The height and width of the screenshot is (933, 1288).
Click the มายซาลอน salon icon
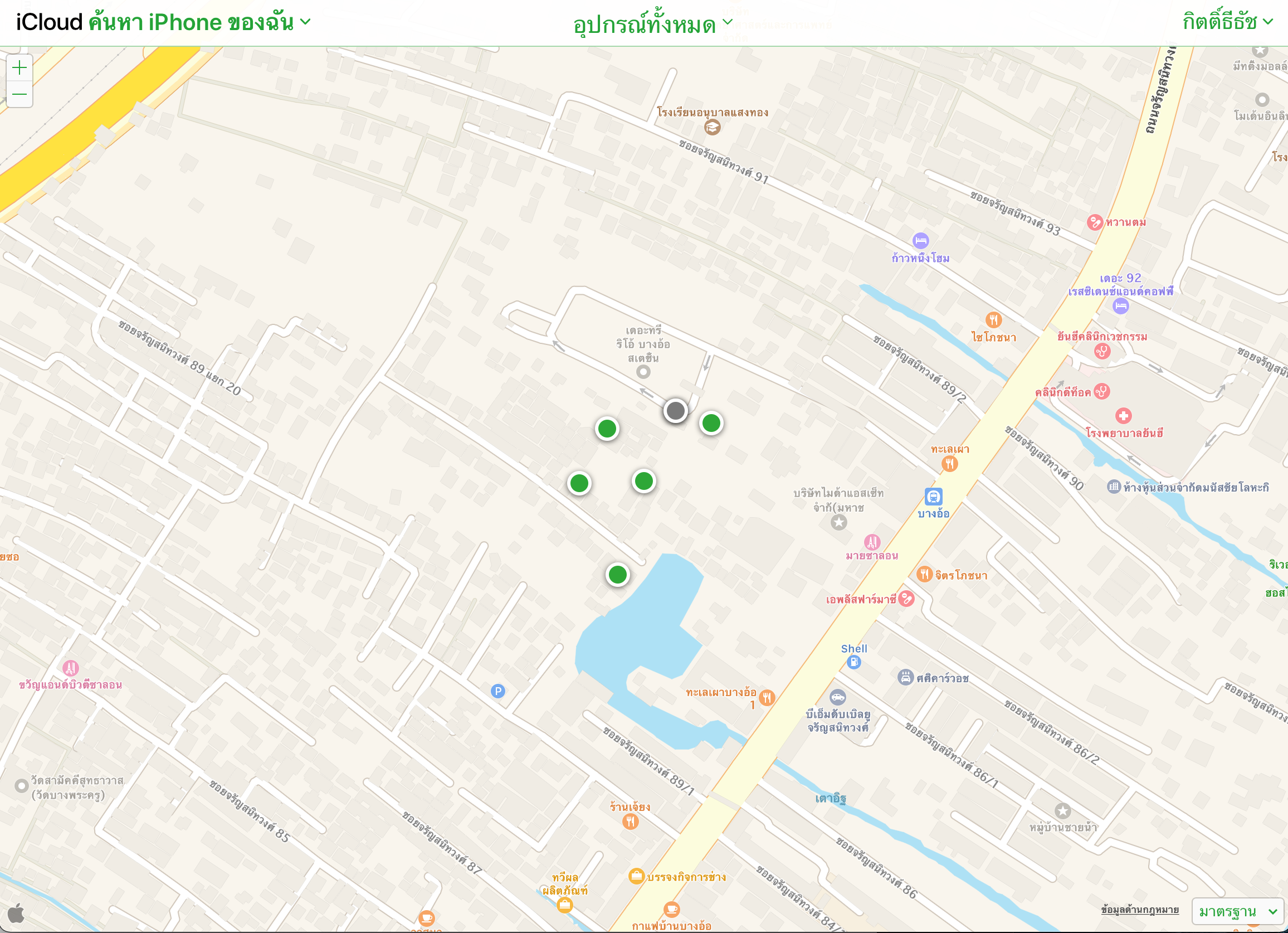pos(872,542)
